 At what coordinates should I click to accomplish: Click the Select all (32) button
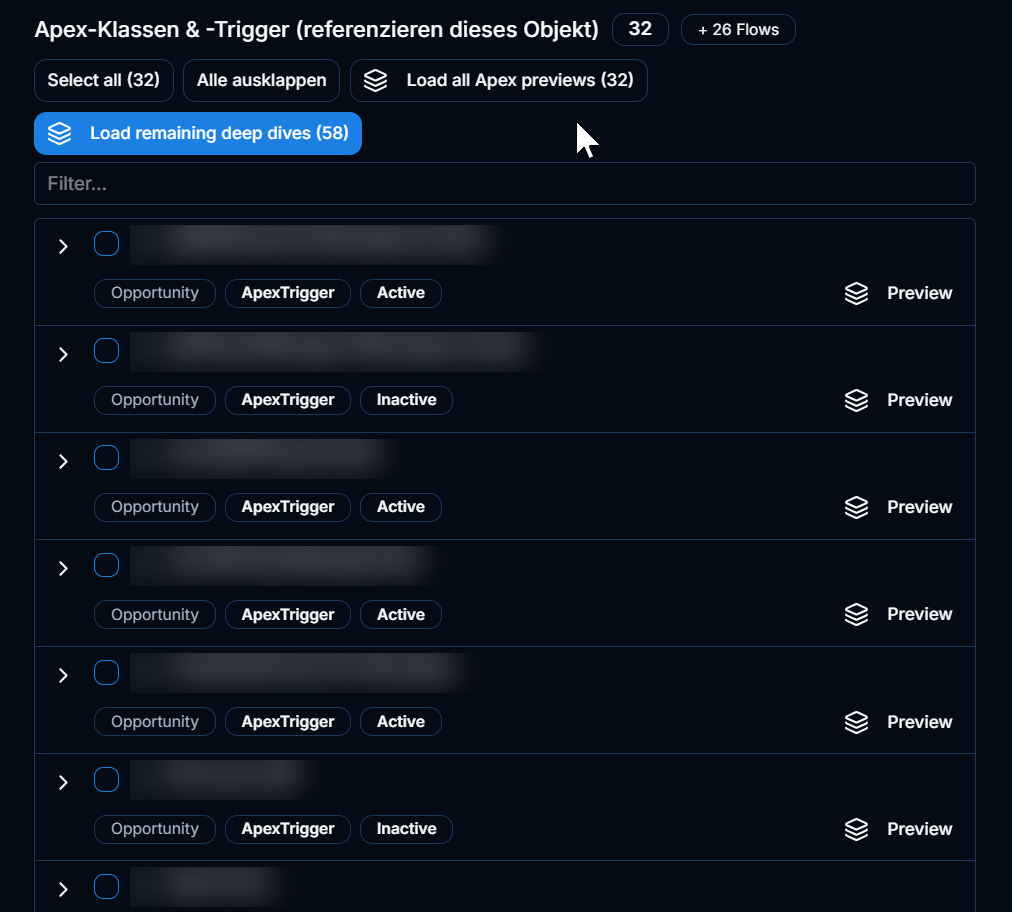pos(103,80)
